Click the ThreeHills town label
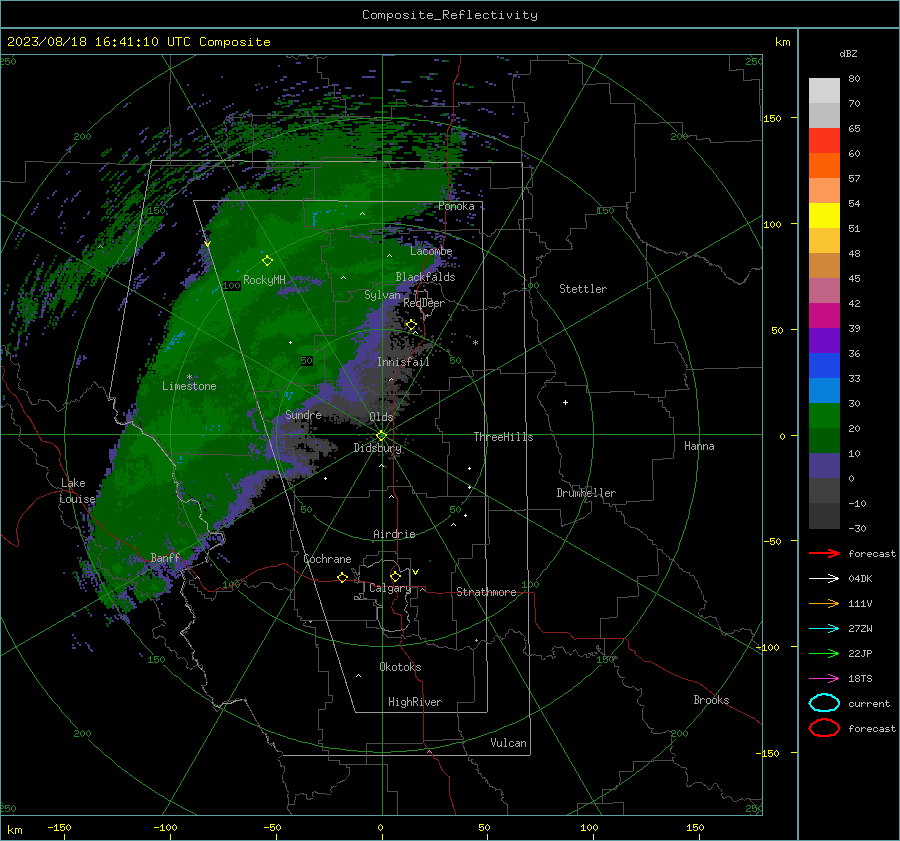The width and height of the screenshot is (900, 841). tap(503, 437)
